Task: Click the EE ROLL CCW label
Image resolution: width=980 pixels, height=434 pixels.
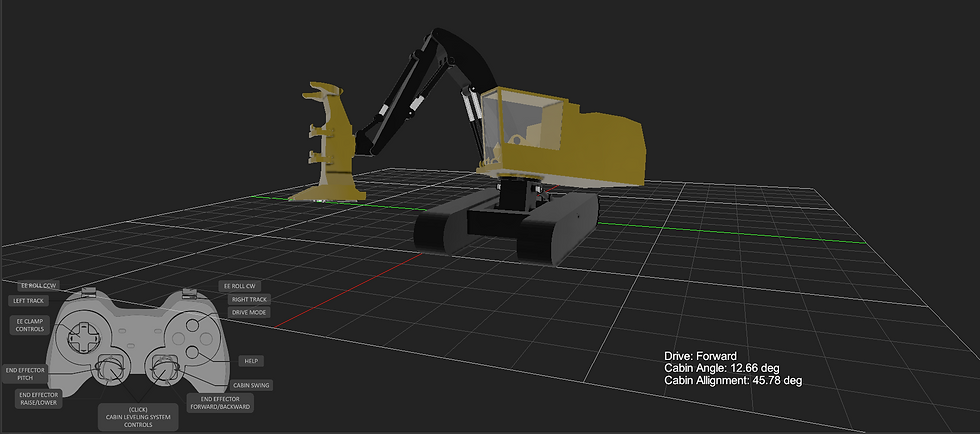Action: click(39, 286)
